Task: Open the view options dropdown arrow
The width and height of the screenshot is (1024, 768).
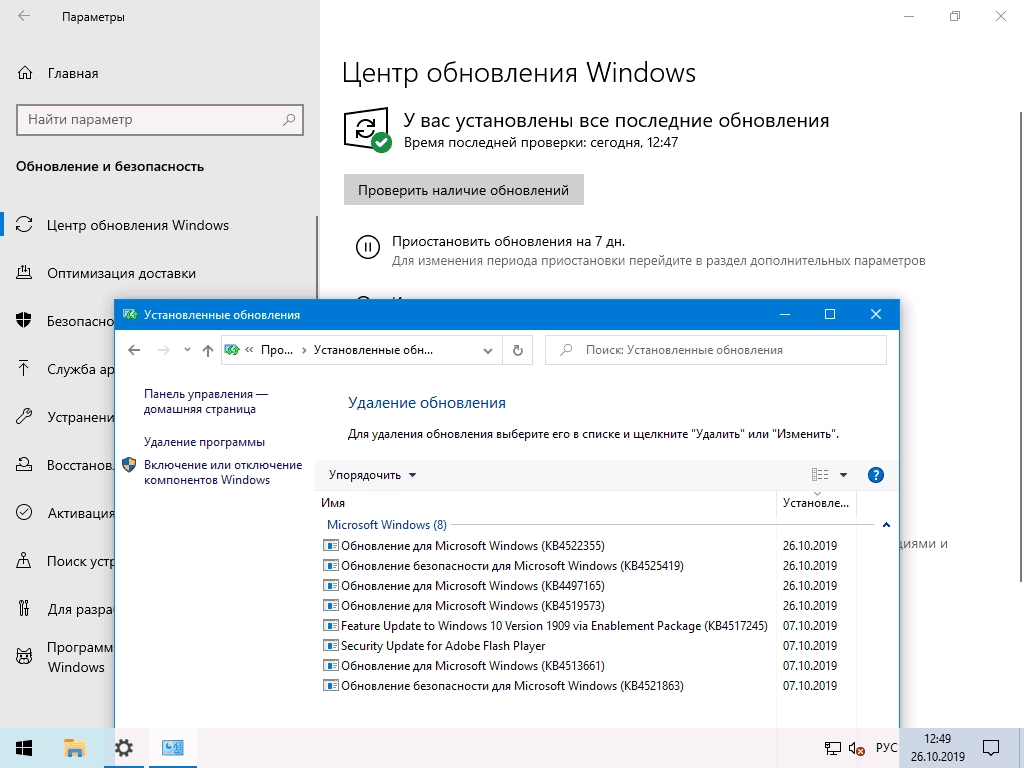Action: [843, 475]
